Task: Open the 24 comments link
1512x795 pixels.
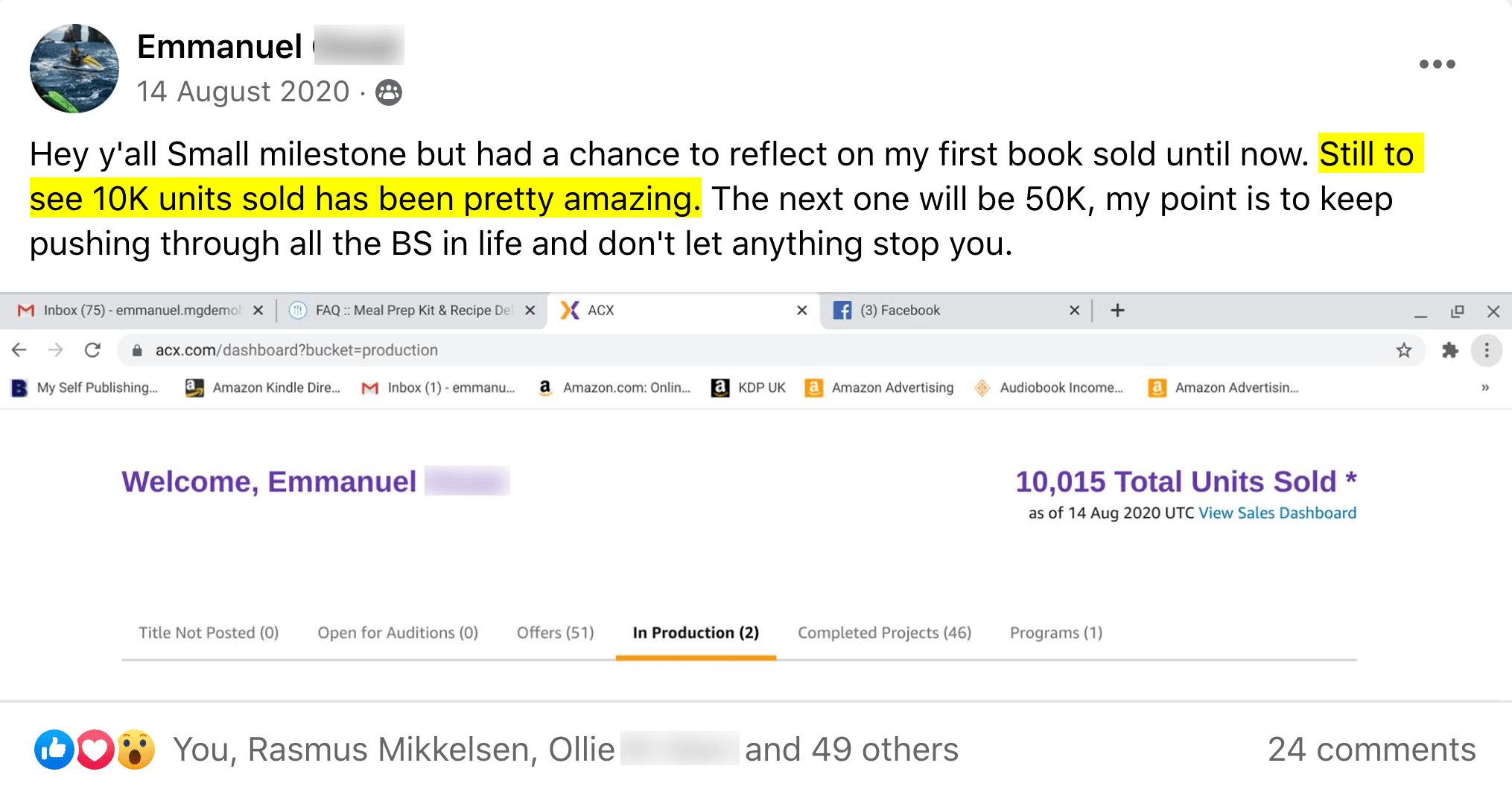Action: [x=1371, y=750]
